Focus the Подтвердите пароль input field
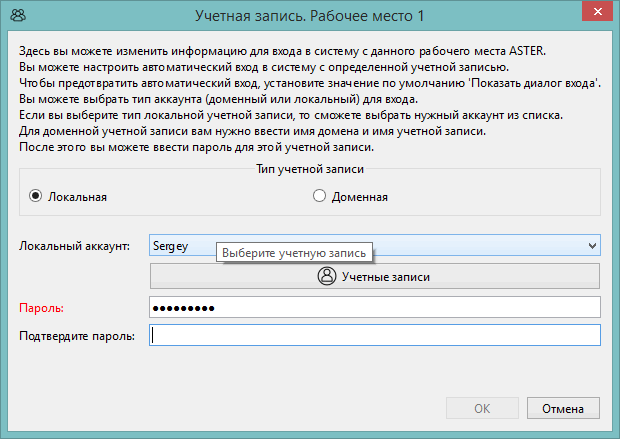This screenshot has width=620, height=439. 375,335
